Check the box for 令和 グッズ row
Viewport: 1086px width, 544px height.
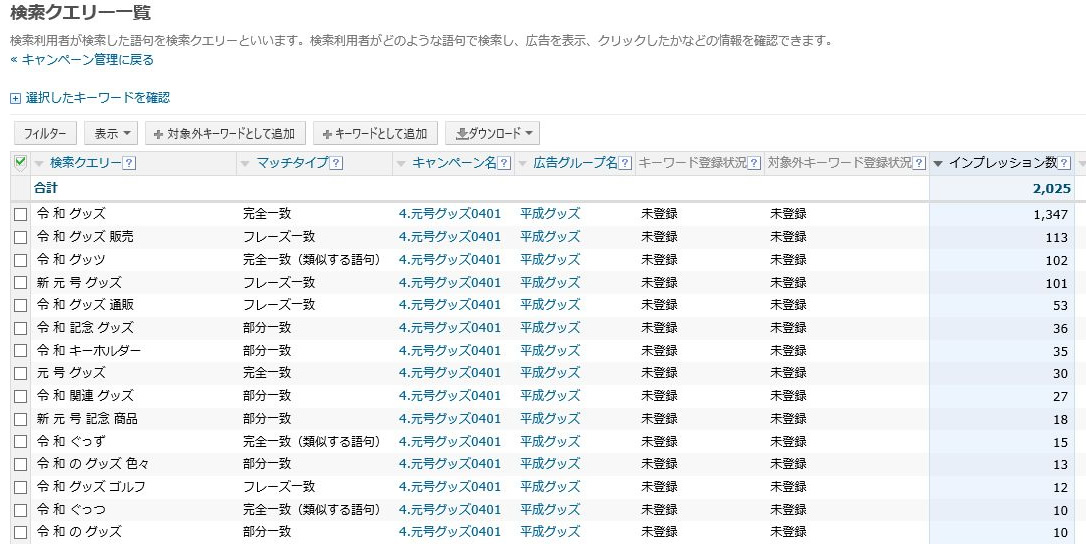pos(20,214)
